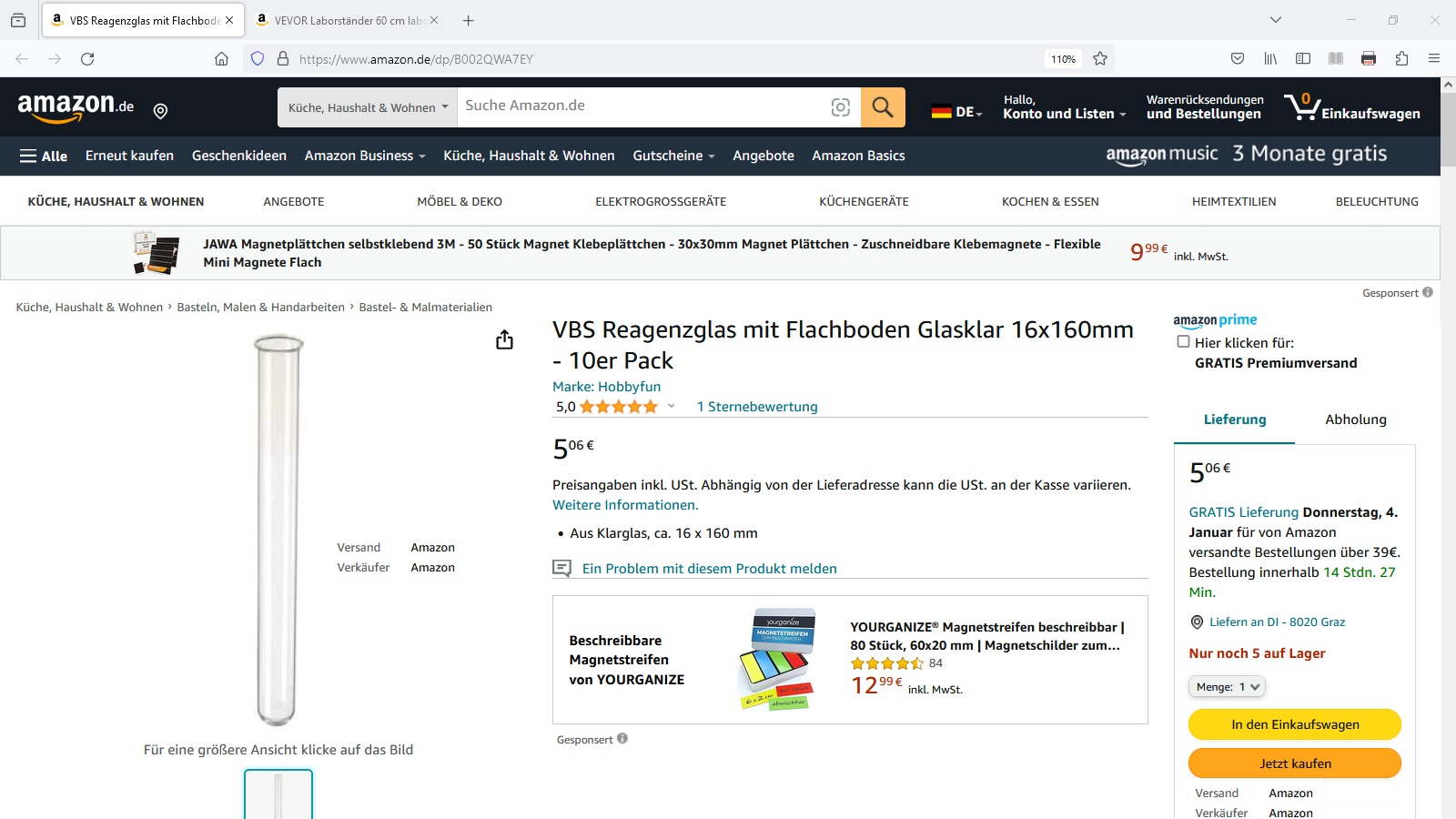This screenshot has height=819, width=1456.
Task: Open the Einkaufswagen cart icon
Action: pos(1351,107)
